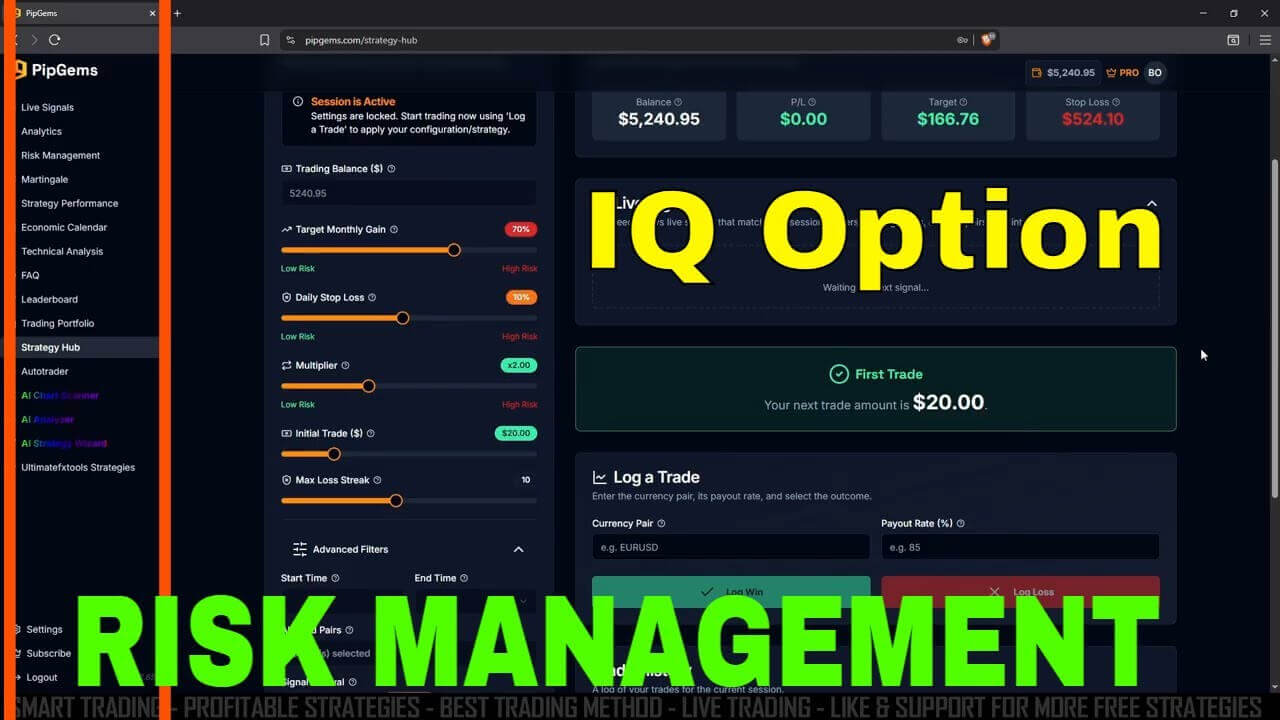
Task: Click the PipGems logo text
Action: tap(64, 70)
